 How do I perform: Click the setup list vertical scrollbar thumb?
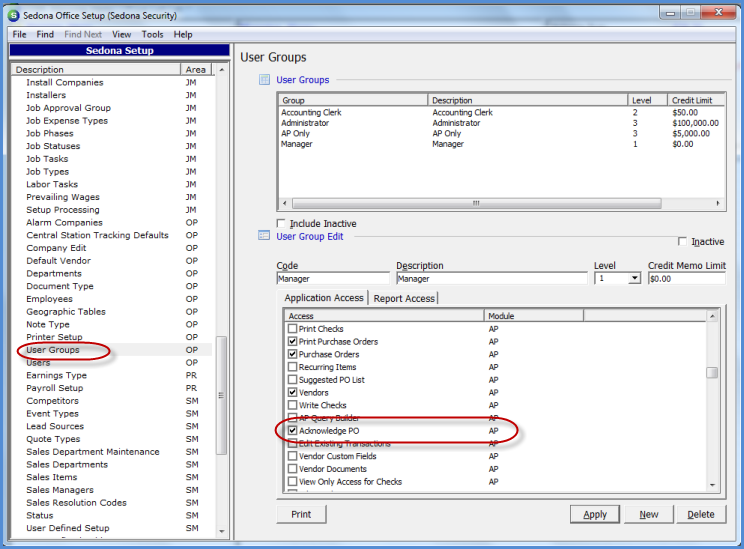pyautogui.click(x=221, y=395)
